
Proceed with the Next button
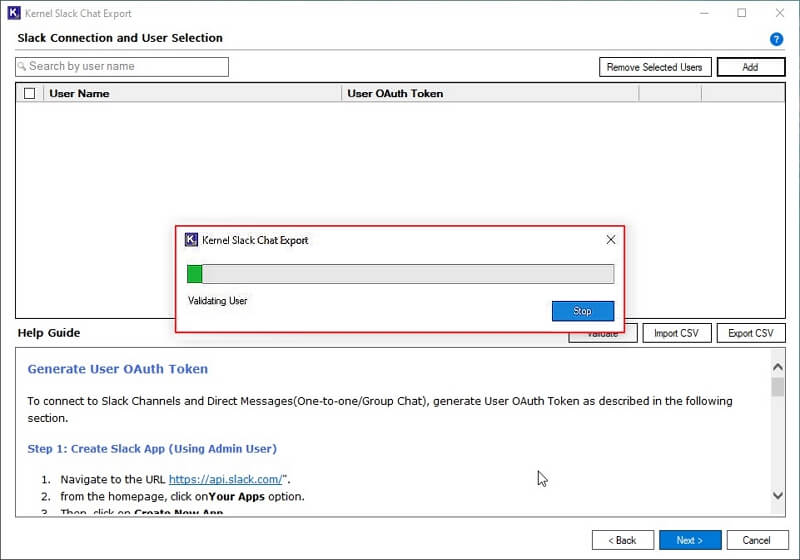click(690, 540)
